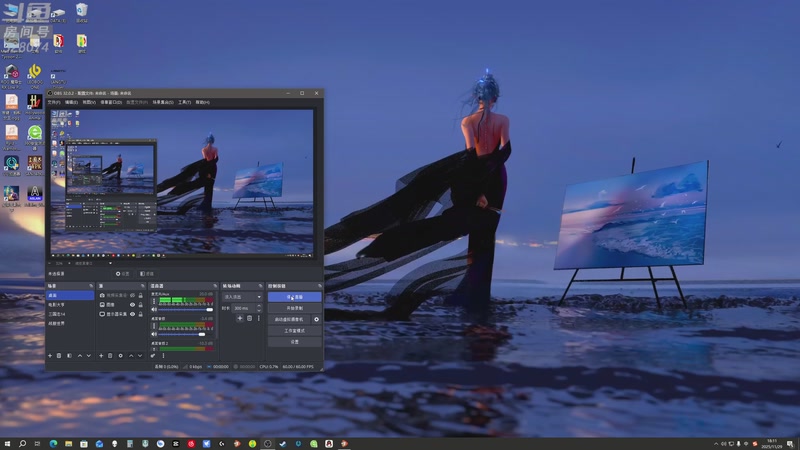The width and height of the screenshot is (800, 450).
Task: Click Properties button in source toolbar
Action: click(x=122, y=274)
